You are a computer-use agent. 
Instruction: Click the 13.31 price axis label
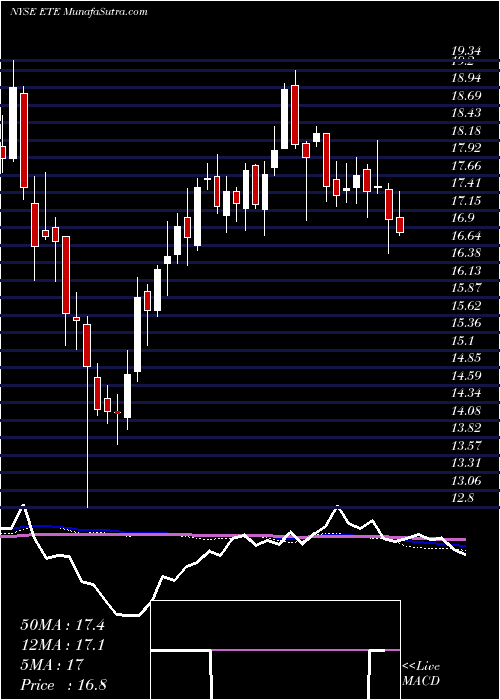pos(466,463)
